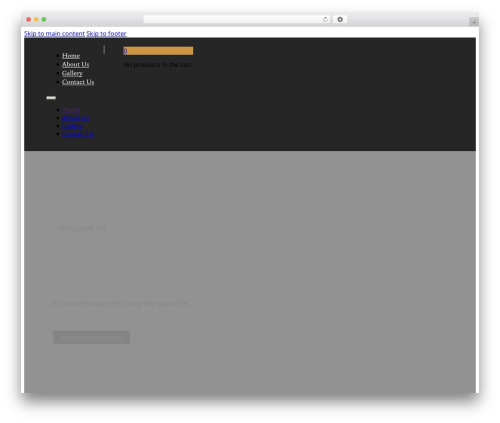Visit the blue Contact Us link in the lower menu
Screen dimensions: 500x423
pyautogui.click(x=78, y=134)
